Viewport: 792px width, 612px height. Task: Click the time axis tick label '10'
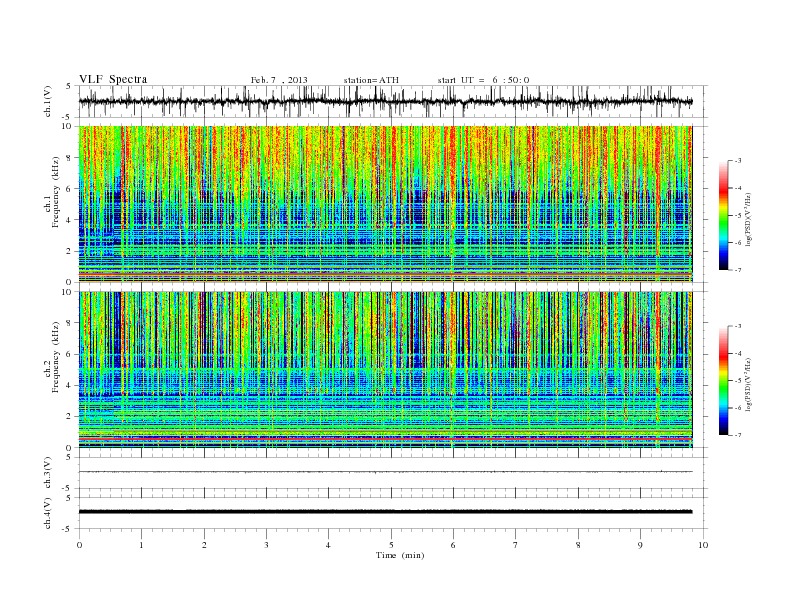(x=703, y=545)
